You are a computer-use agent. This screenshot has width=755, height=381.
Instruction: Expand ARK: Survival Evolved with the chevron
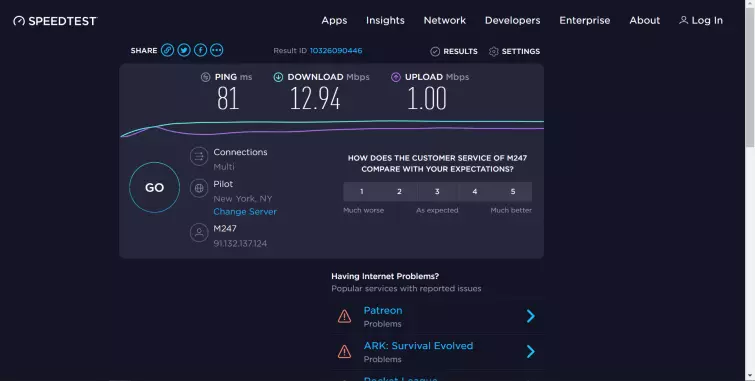(x=531, y=352)
